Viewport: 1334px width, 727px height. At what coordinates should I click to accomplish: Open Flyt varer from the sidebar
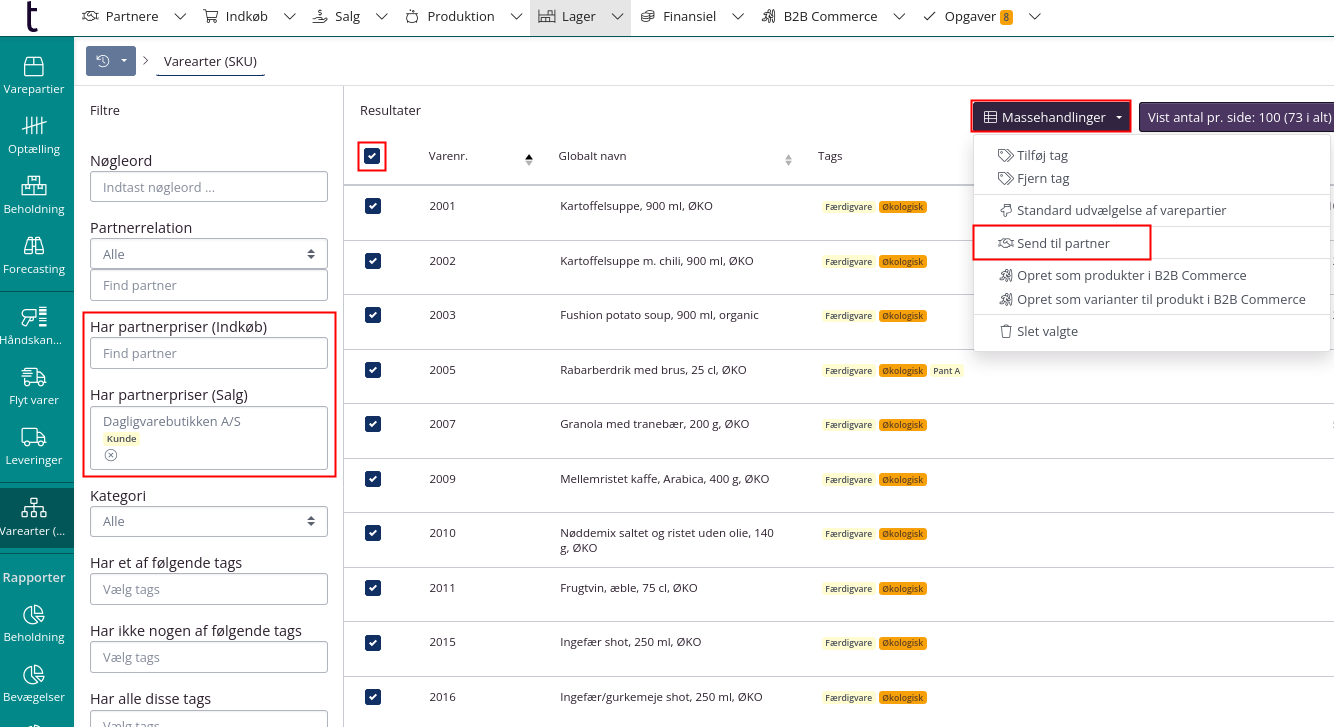(34, 386)
